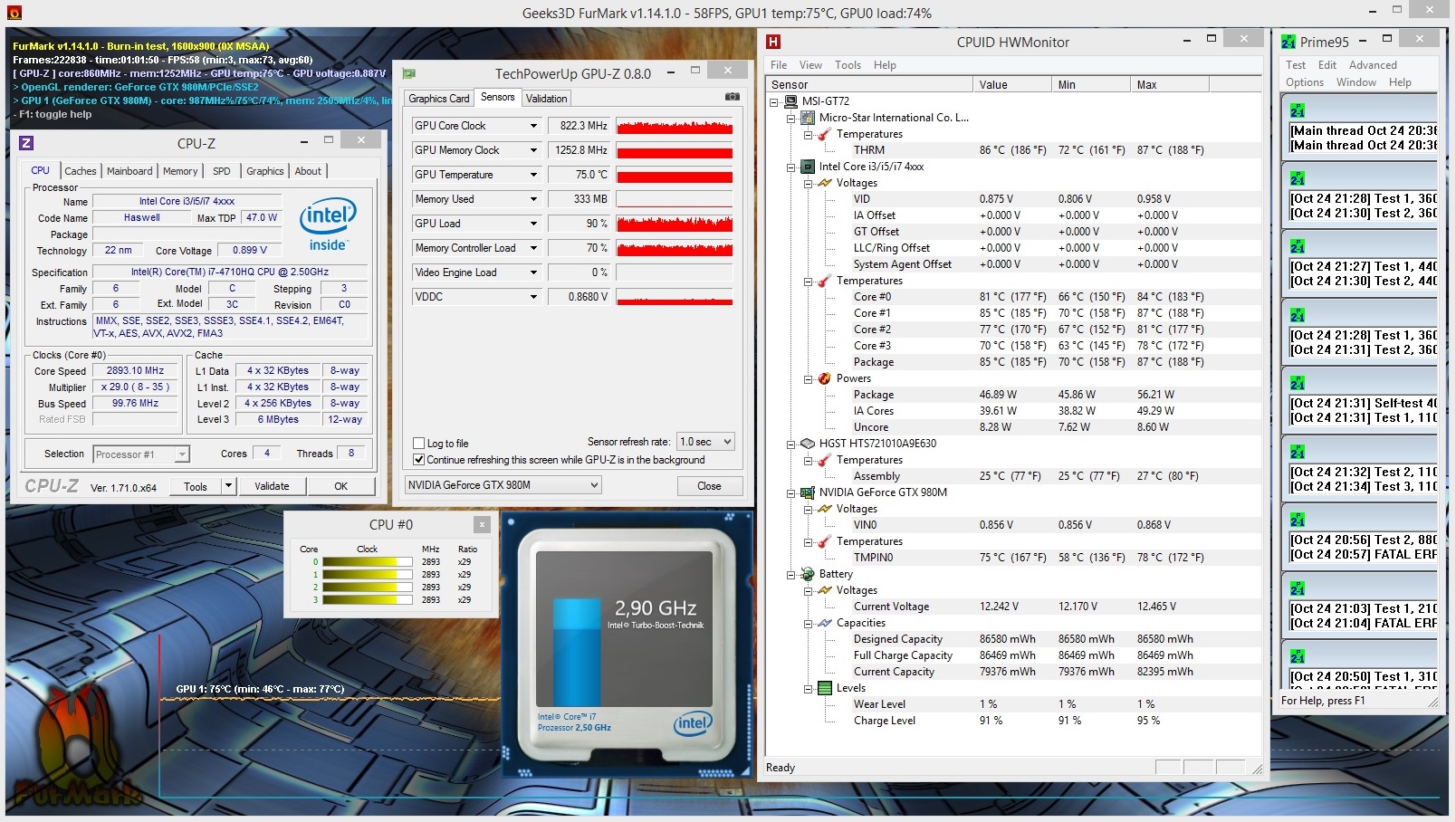Enable the Log to file checkbox
This screenshot has height=822, width=1456.
(418, 444)
